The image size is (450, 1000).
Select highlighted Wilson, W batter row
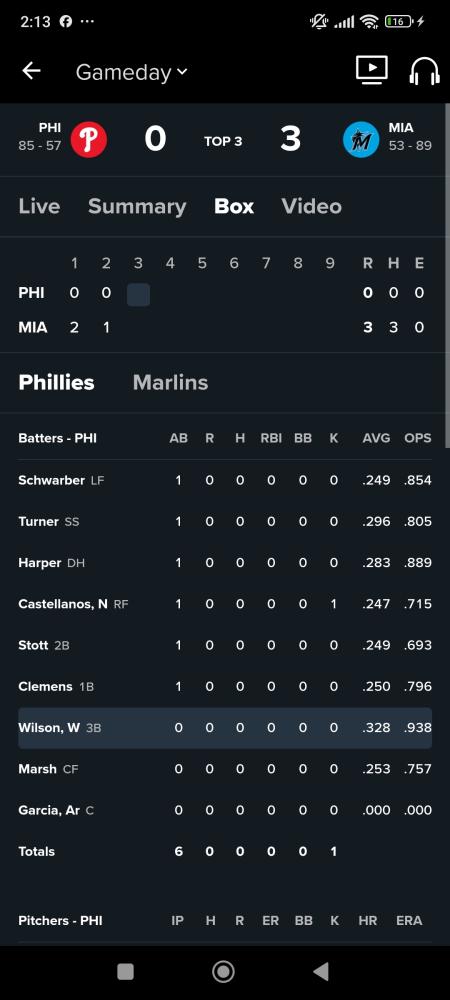(225, 728)
